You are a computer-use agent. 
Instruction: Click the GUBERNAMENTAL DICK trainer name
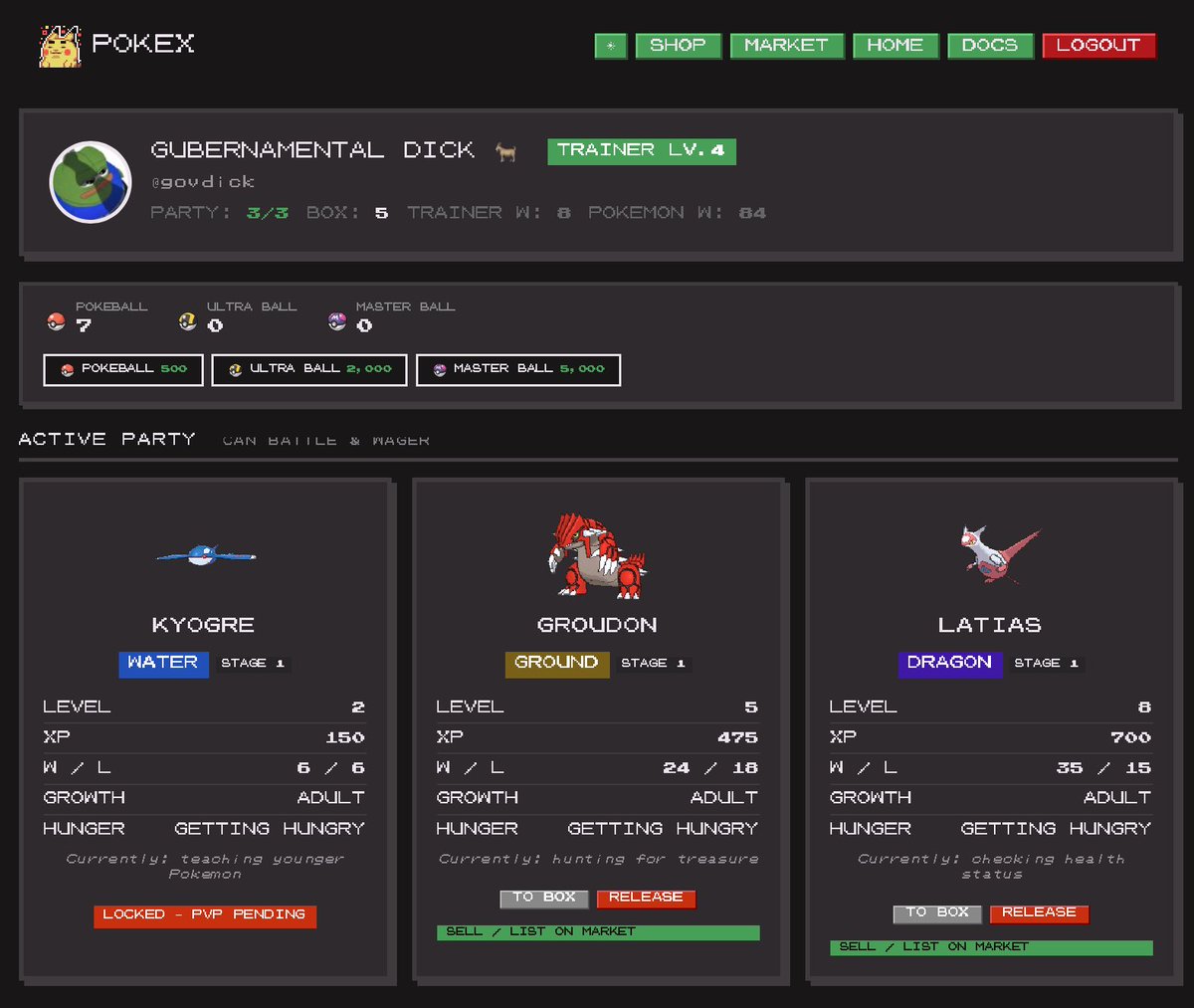click(x=312, y=150)
